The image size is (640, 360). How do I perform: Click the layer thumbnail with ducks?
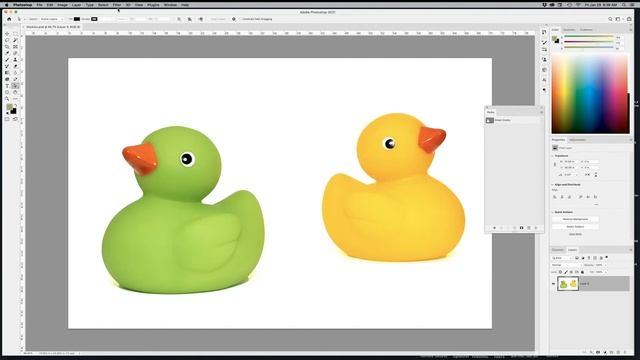(x=568, y=284)
